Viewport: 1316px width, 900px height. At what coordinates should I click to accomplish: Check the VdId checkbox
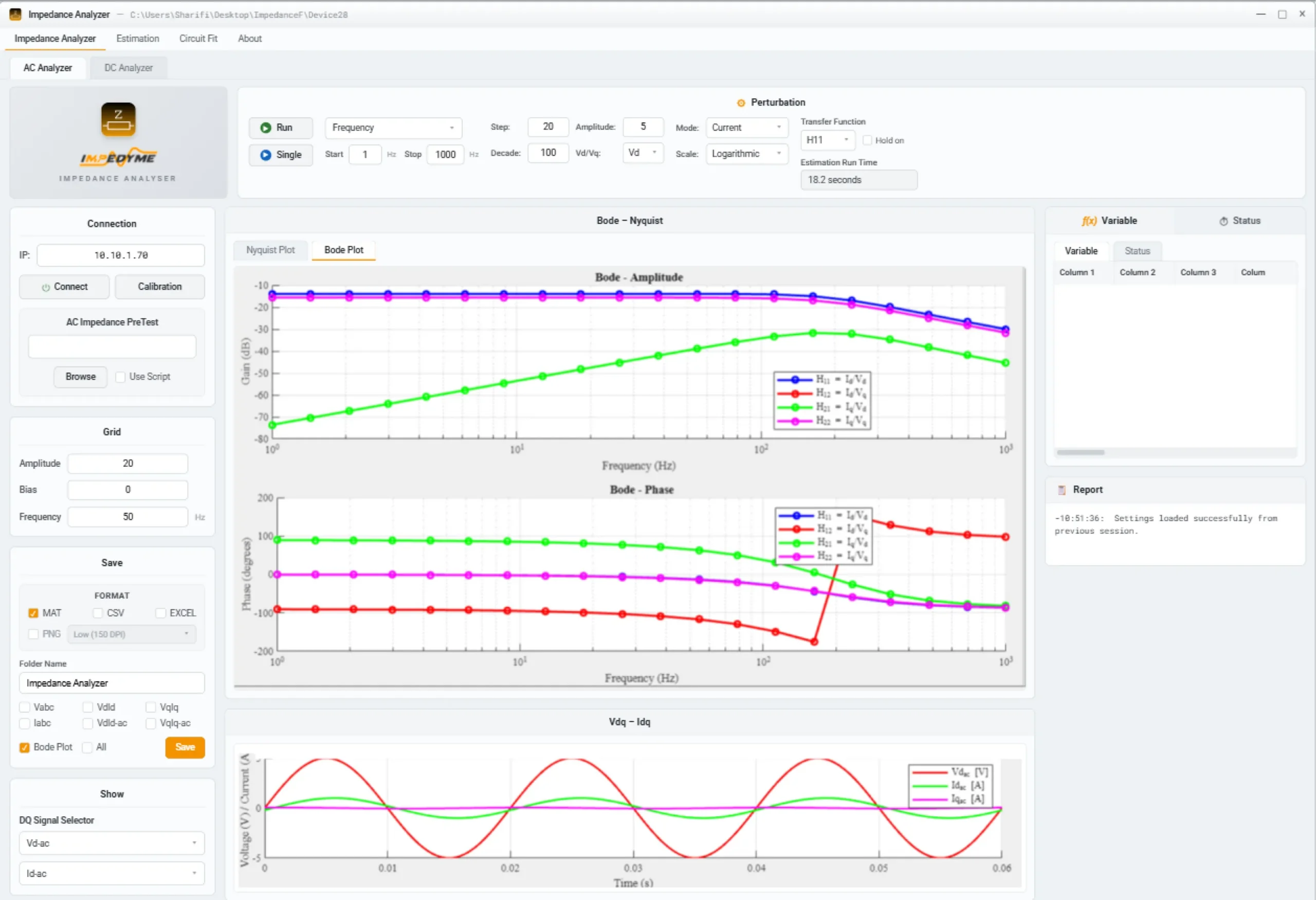click(x=88, y=708)
